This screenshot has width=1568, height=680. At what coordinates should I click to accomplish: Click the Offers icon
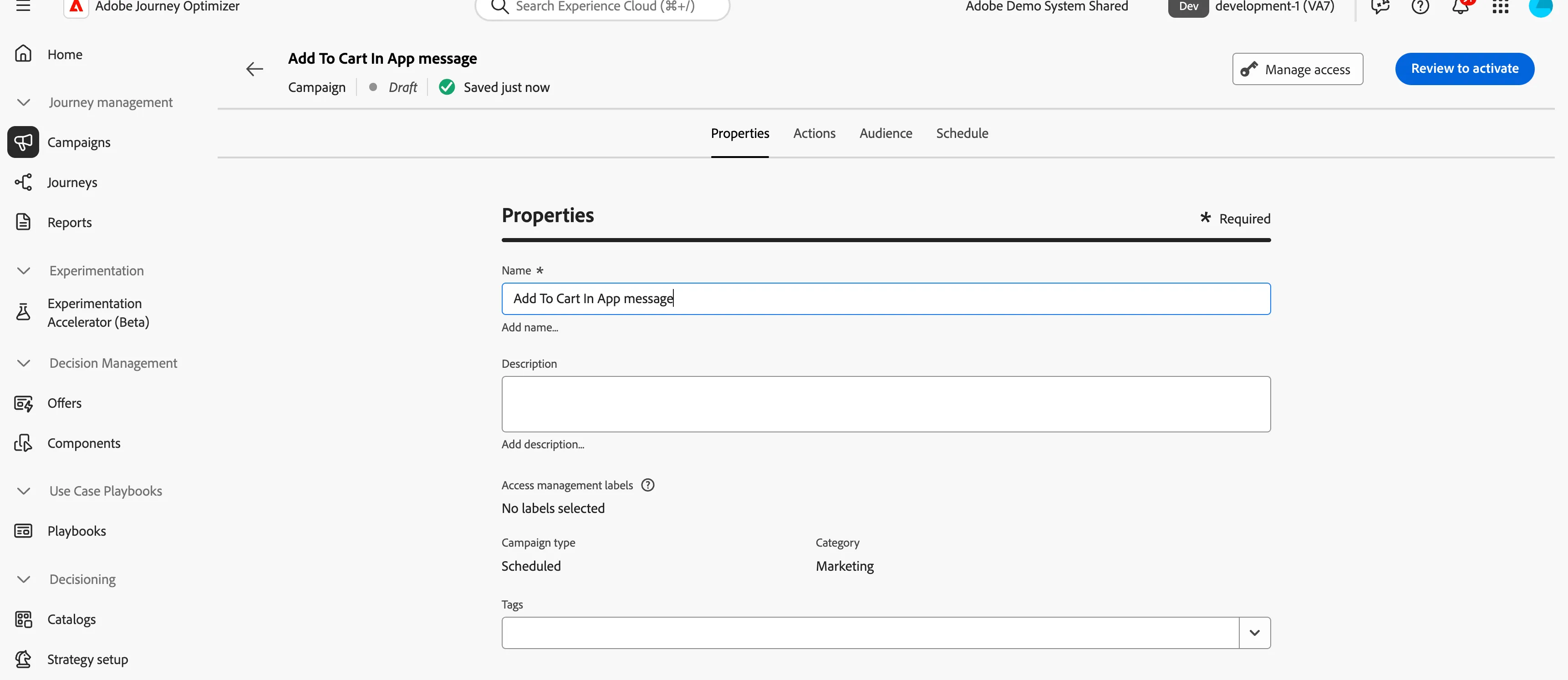click(x=23, y=403)
